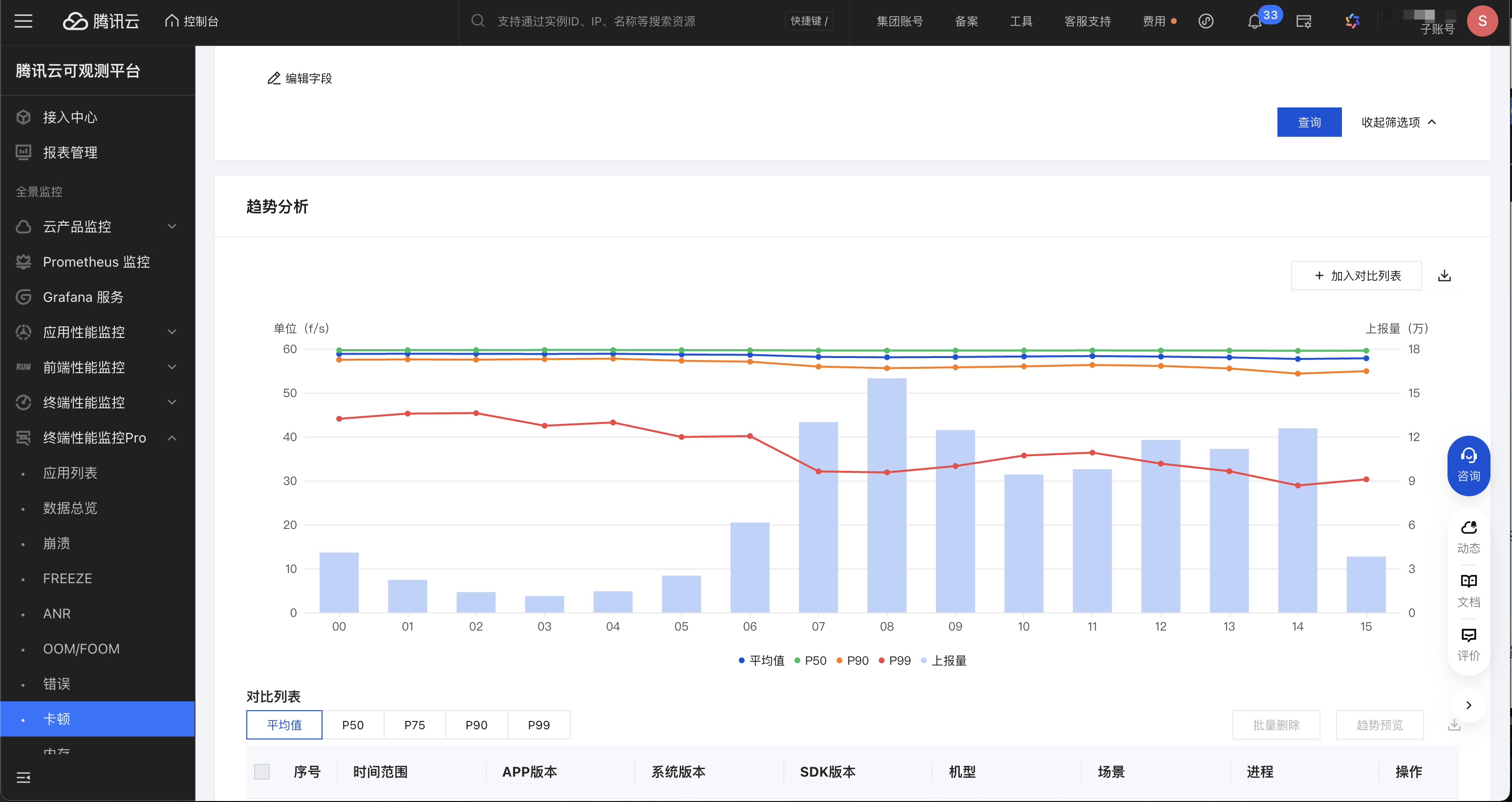This screenshot has width=1512, height=802.
Task: Toggle the select-all checkbox in the table header
Action: [x=262, y=772]
